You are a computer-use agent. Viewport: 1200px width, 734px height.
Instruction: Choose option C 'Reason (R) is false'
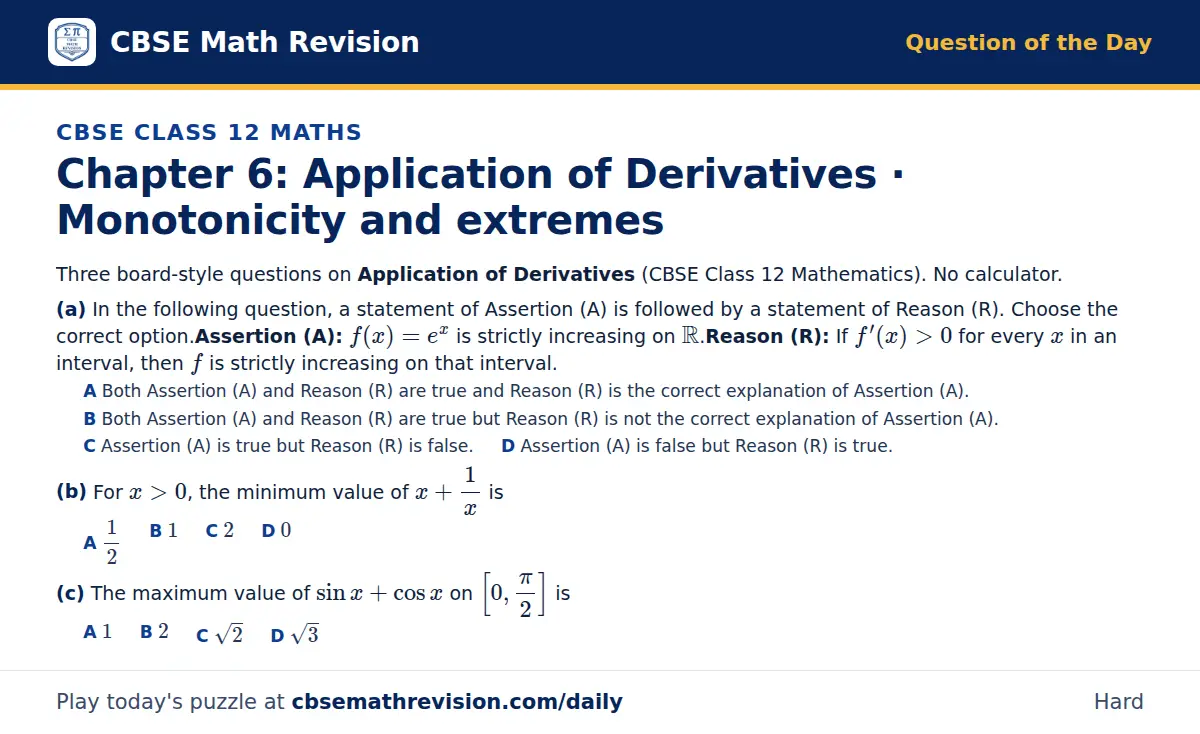tap(278, 446)
